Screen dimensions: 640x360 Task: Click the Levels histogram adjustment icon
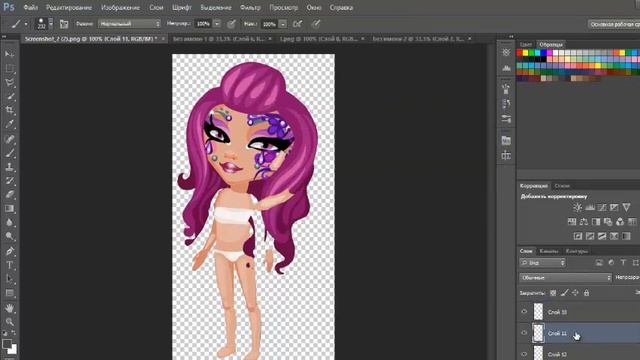click(x=590, y=207)
